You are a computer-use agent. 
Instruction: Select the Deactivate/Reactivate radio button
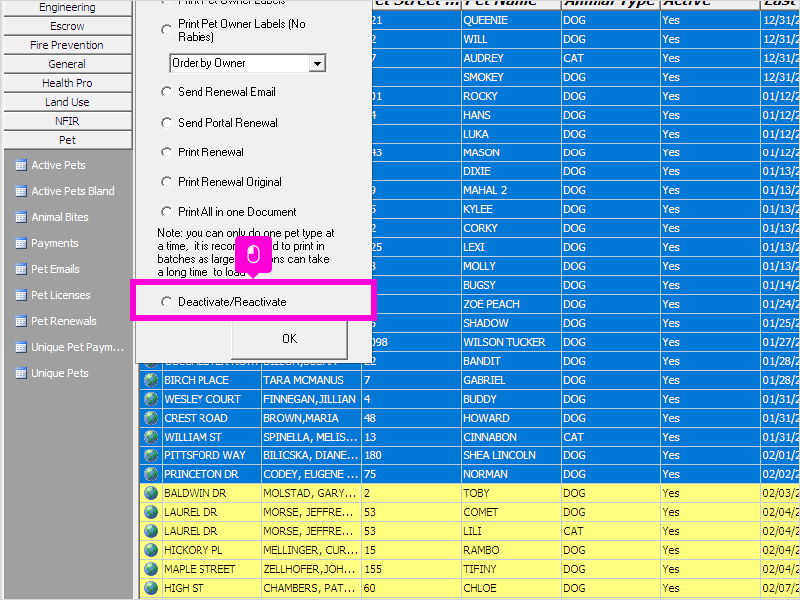166,302
